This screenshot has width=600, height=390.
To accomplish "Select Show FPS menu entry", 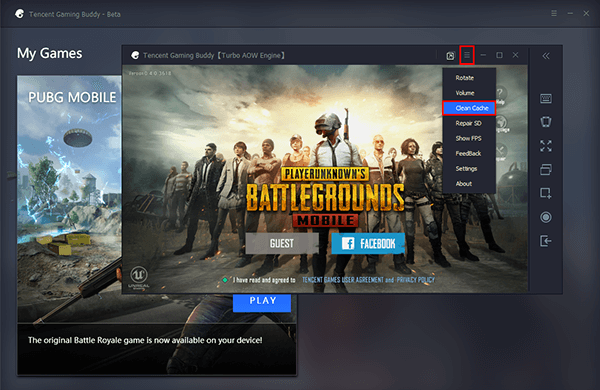I will 469,138.
